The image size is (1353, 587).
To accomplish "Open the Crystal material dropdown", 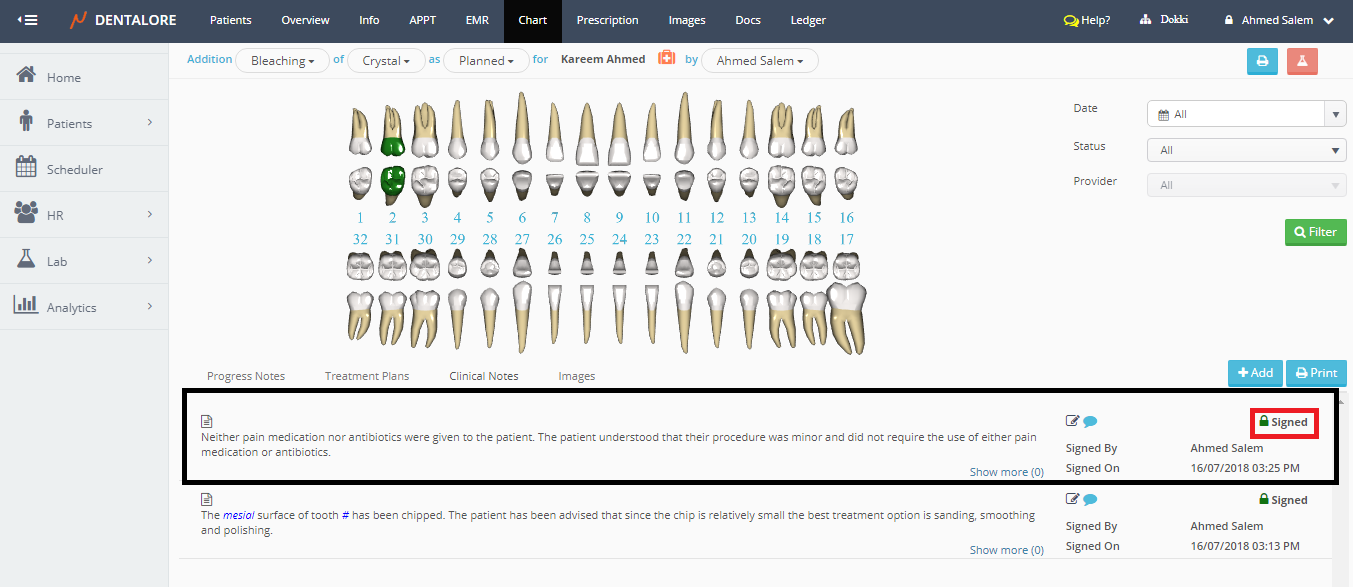I will [x=386, y=61].
